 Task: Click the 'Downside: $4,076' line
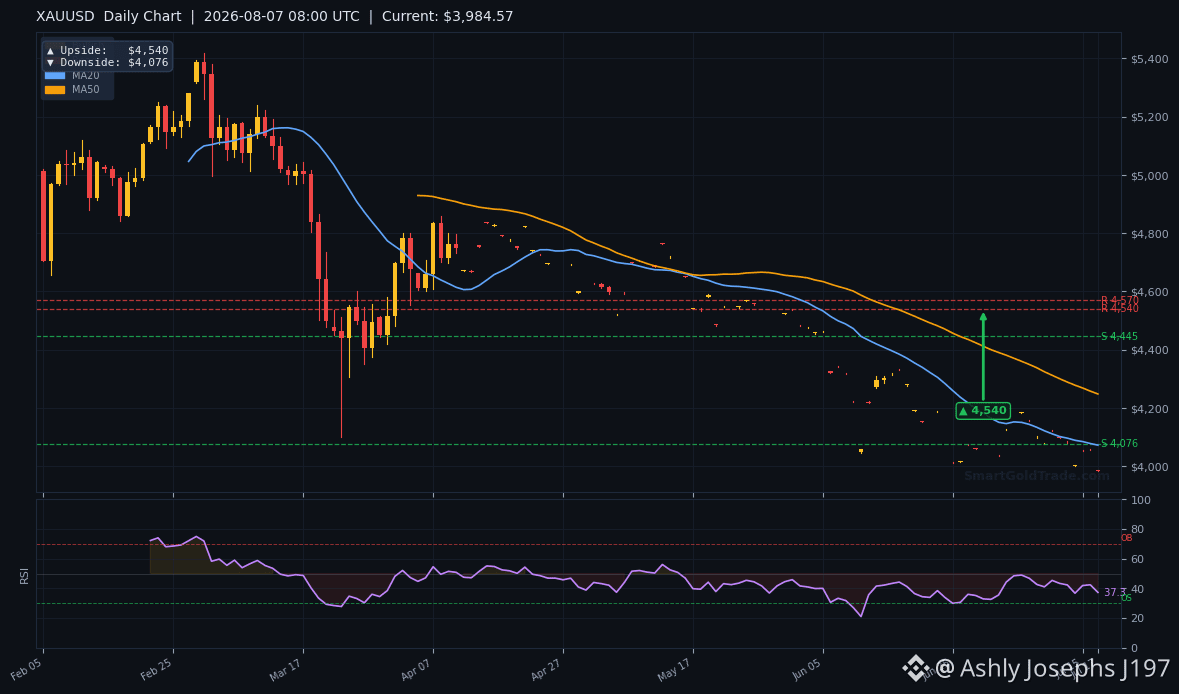(x=108, y=62)
